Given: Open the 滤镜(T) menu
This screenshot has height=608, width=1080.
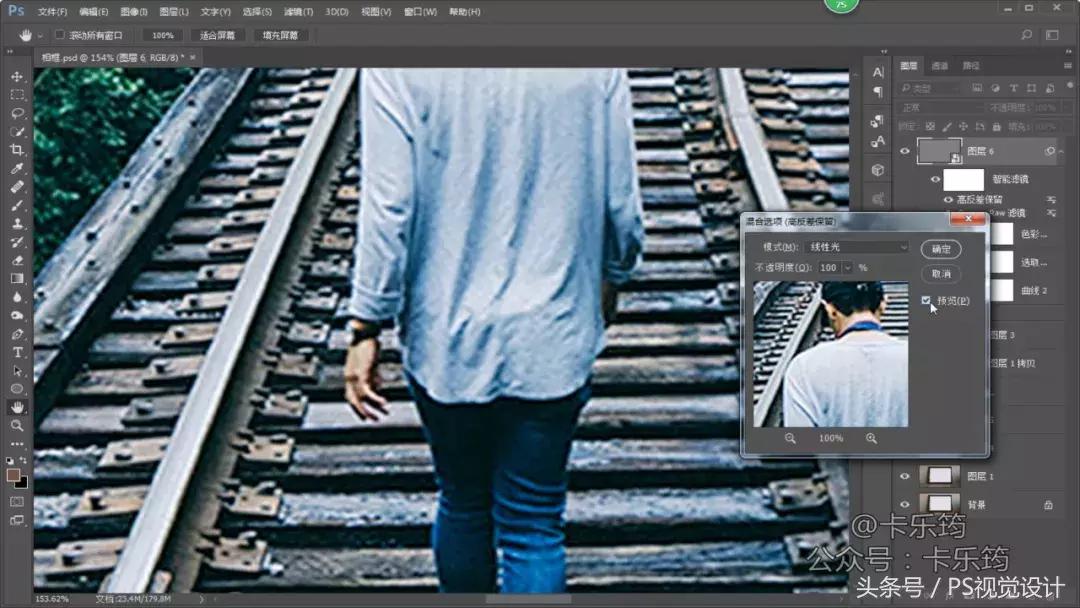Looking at the screenshot, I should click(298, 12).
